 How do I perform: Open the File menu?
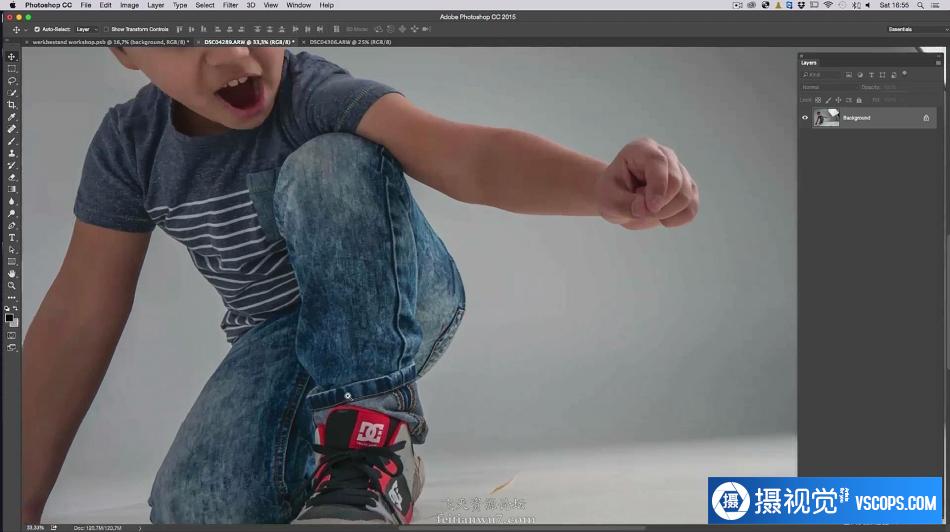point(86,5)
